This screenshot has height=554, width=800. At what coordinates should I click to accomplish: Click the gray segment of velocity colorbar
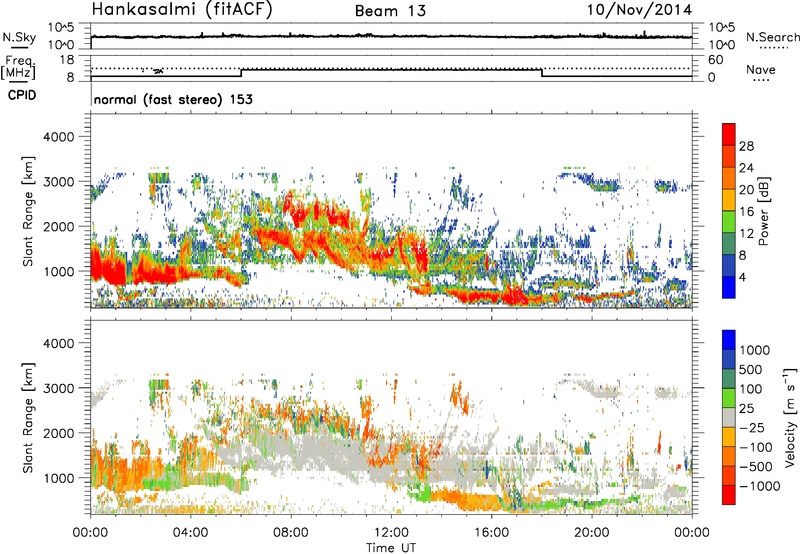729,418
